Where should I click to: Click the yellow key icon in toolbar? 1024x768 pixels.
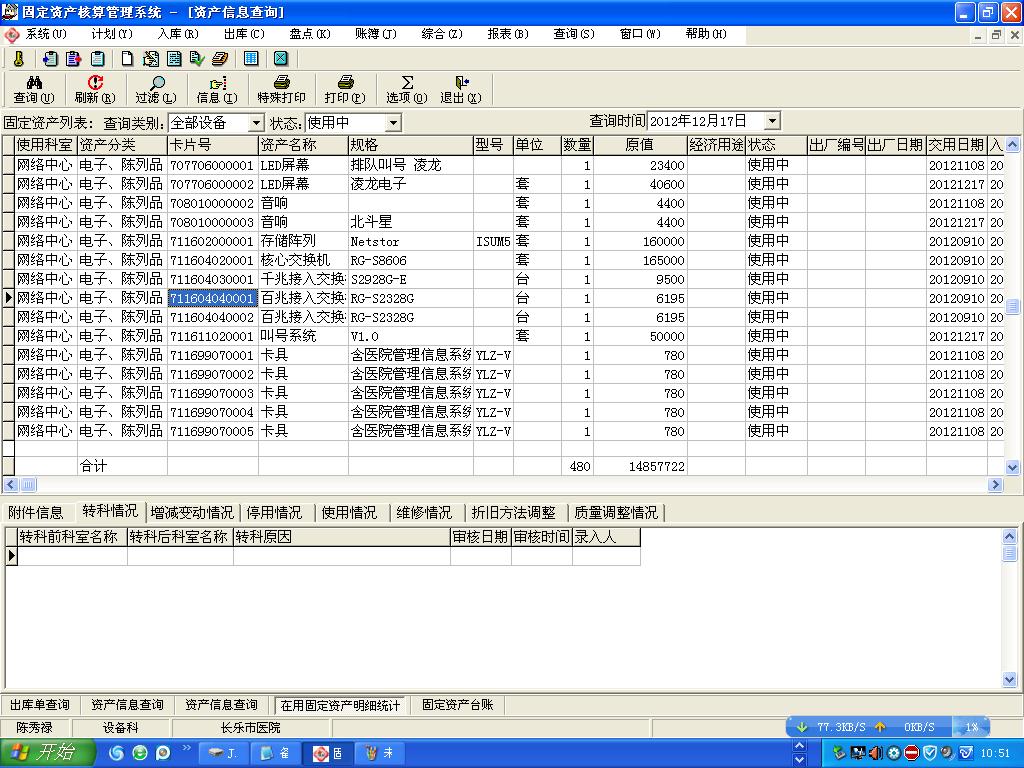[x=19, y=59]
